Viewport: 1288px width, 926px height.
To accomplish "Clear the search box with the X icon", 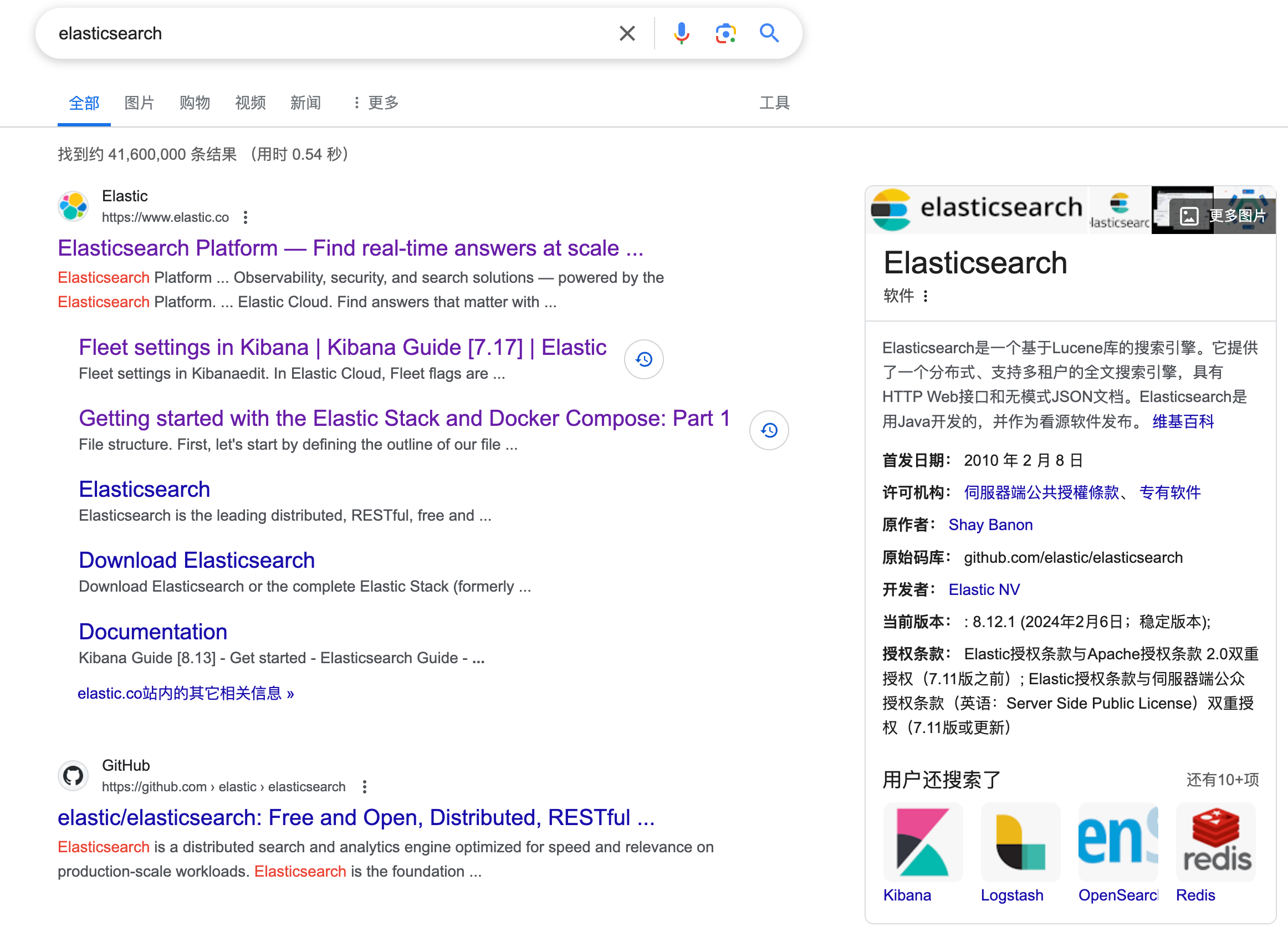I will pos(627,33).
